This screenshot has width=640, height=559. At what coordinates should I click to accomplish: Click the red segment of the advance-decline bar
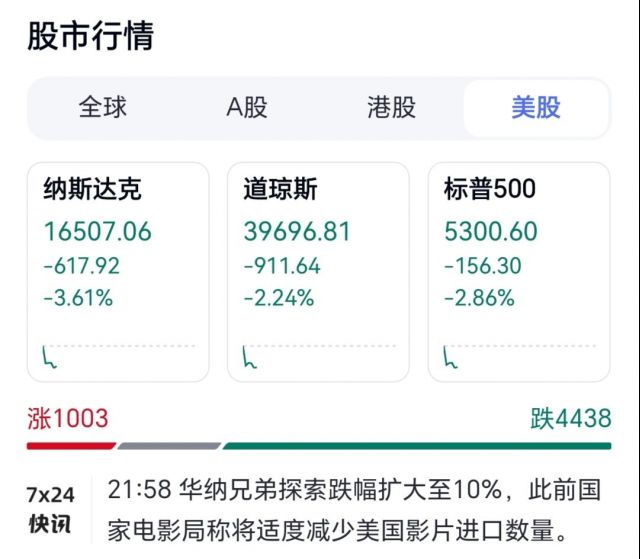click(71, 446)
